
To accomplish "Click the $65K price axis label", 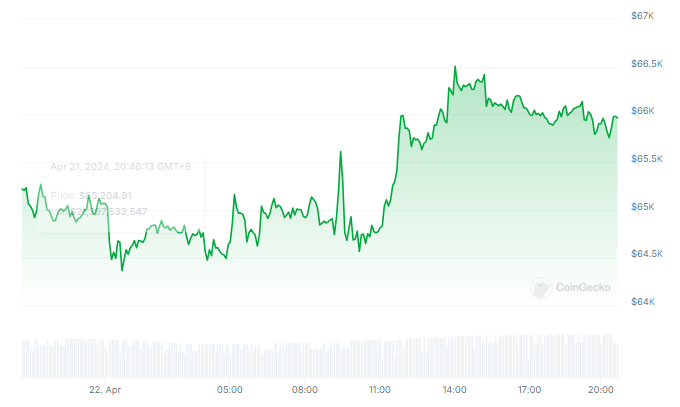I will [642, 207].
